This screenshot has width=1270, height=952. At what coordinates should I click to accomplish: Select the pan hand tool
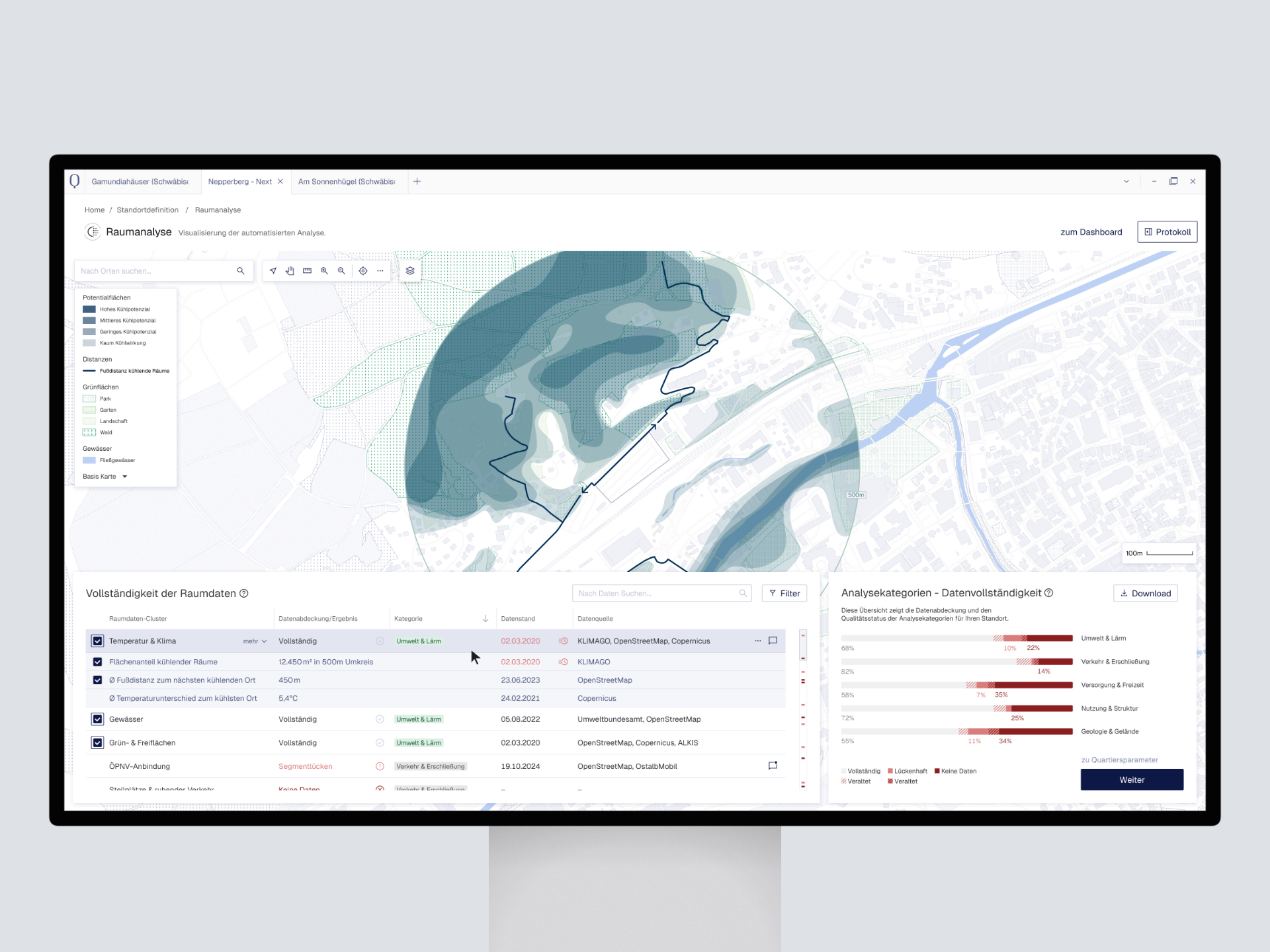(290, 271)
